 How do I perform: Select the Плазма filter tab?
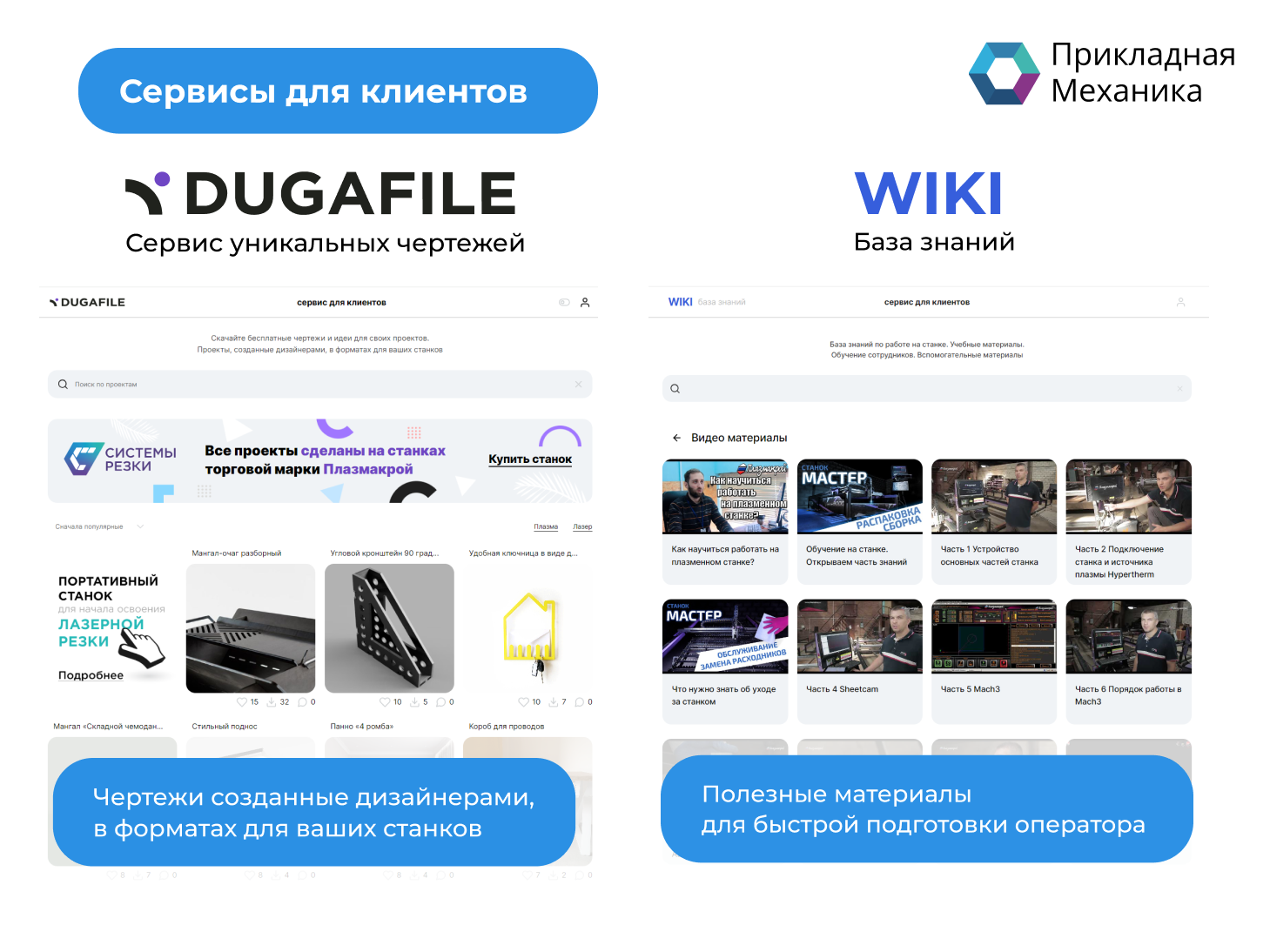546,526
